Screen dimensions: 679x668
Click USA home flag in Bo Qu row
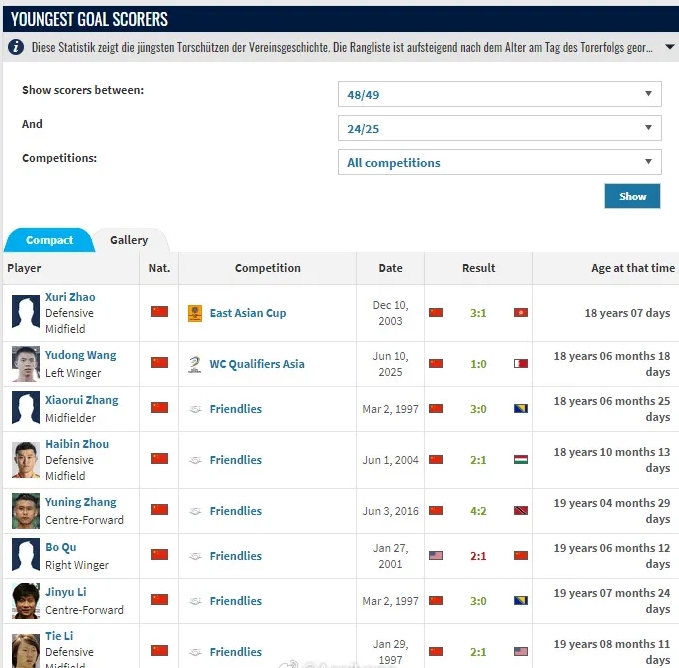coord(436,555)
